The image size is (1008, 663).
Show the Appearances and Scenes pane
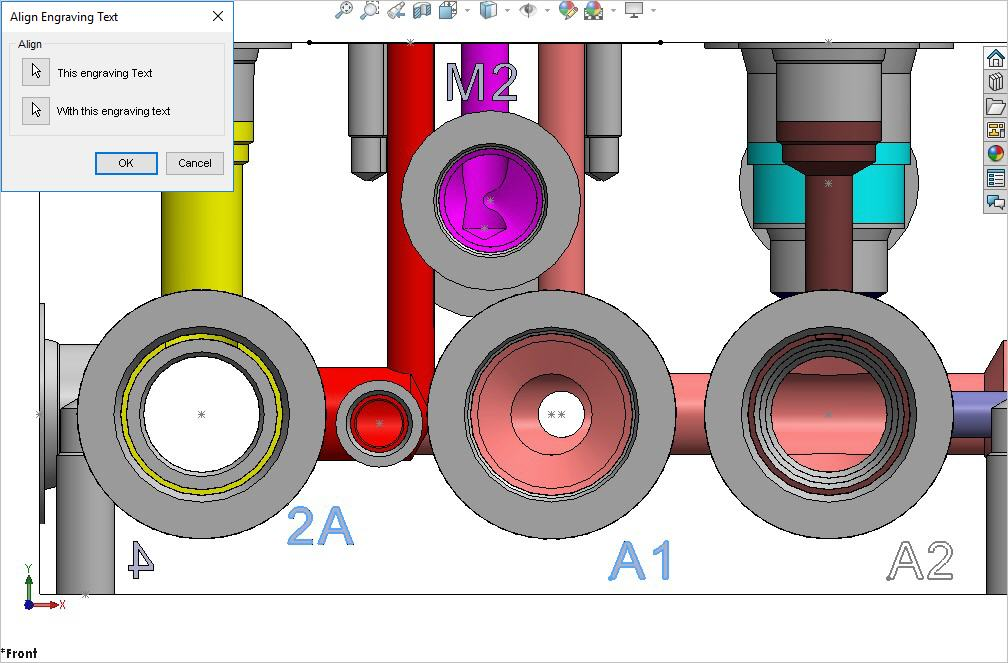pos(995,154)
